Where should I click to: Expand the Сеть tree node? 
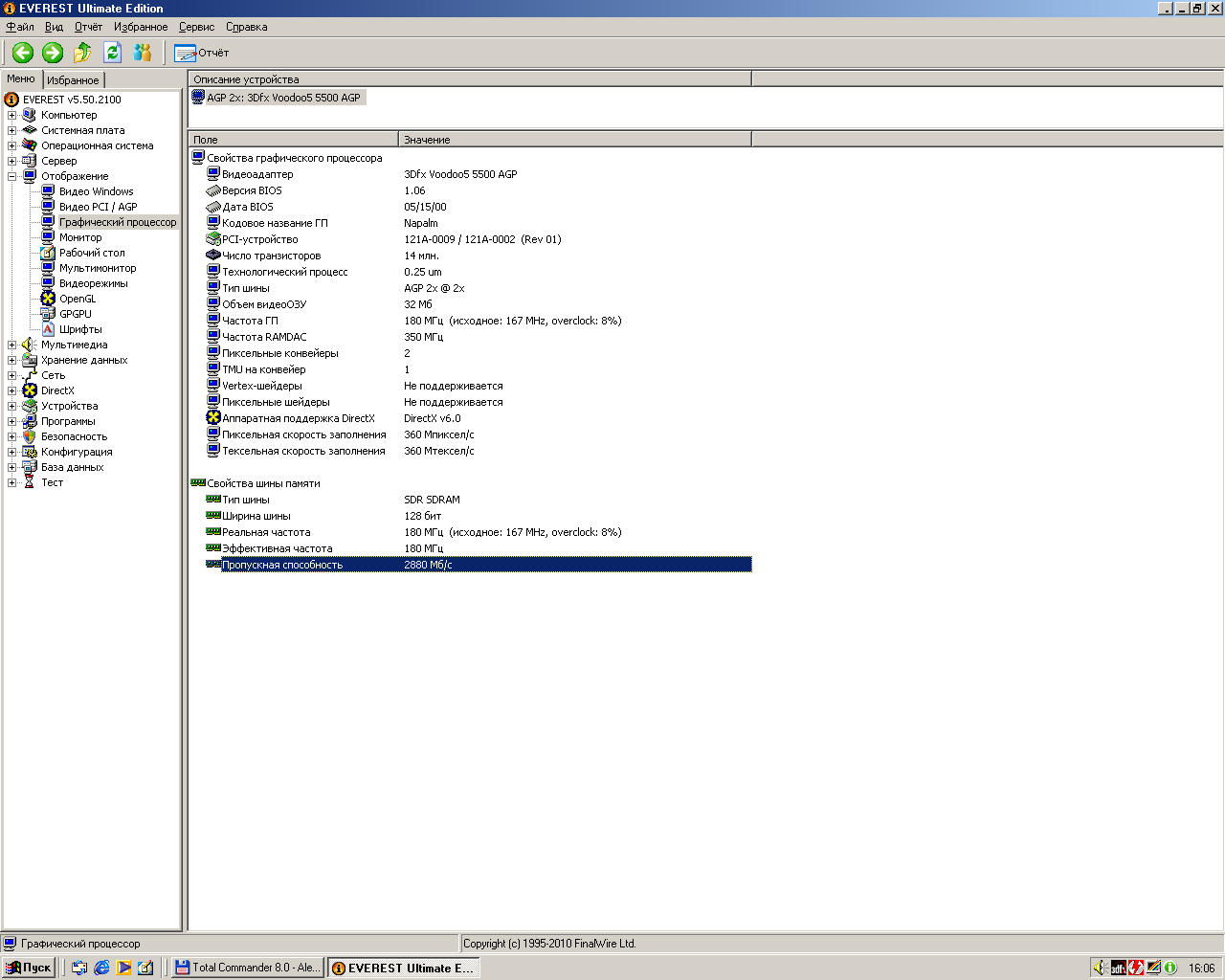coord(11,375)
